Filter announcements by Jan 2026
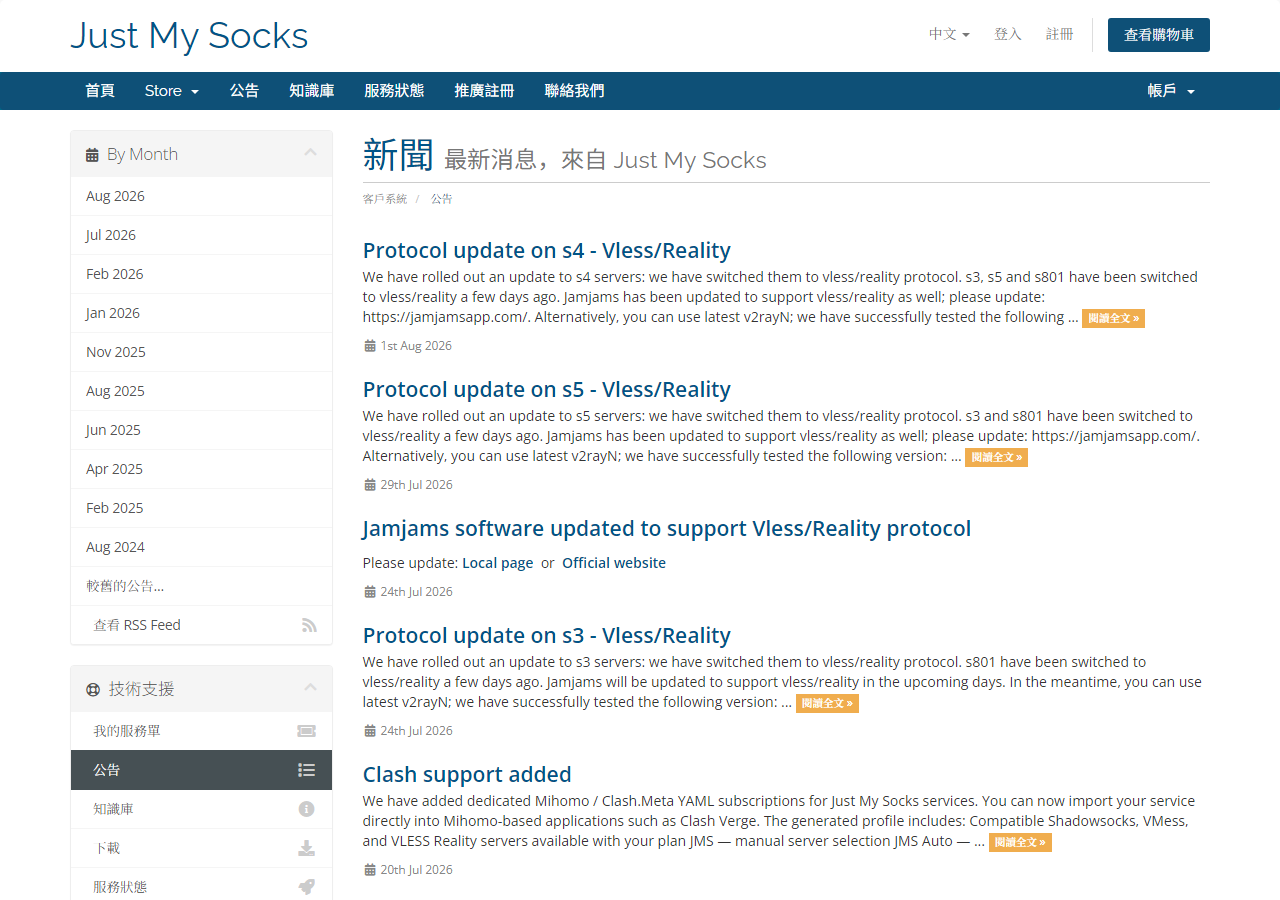The height and width of the screenshot is (900, 1280). [201, 313]
